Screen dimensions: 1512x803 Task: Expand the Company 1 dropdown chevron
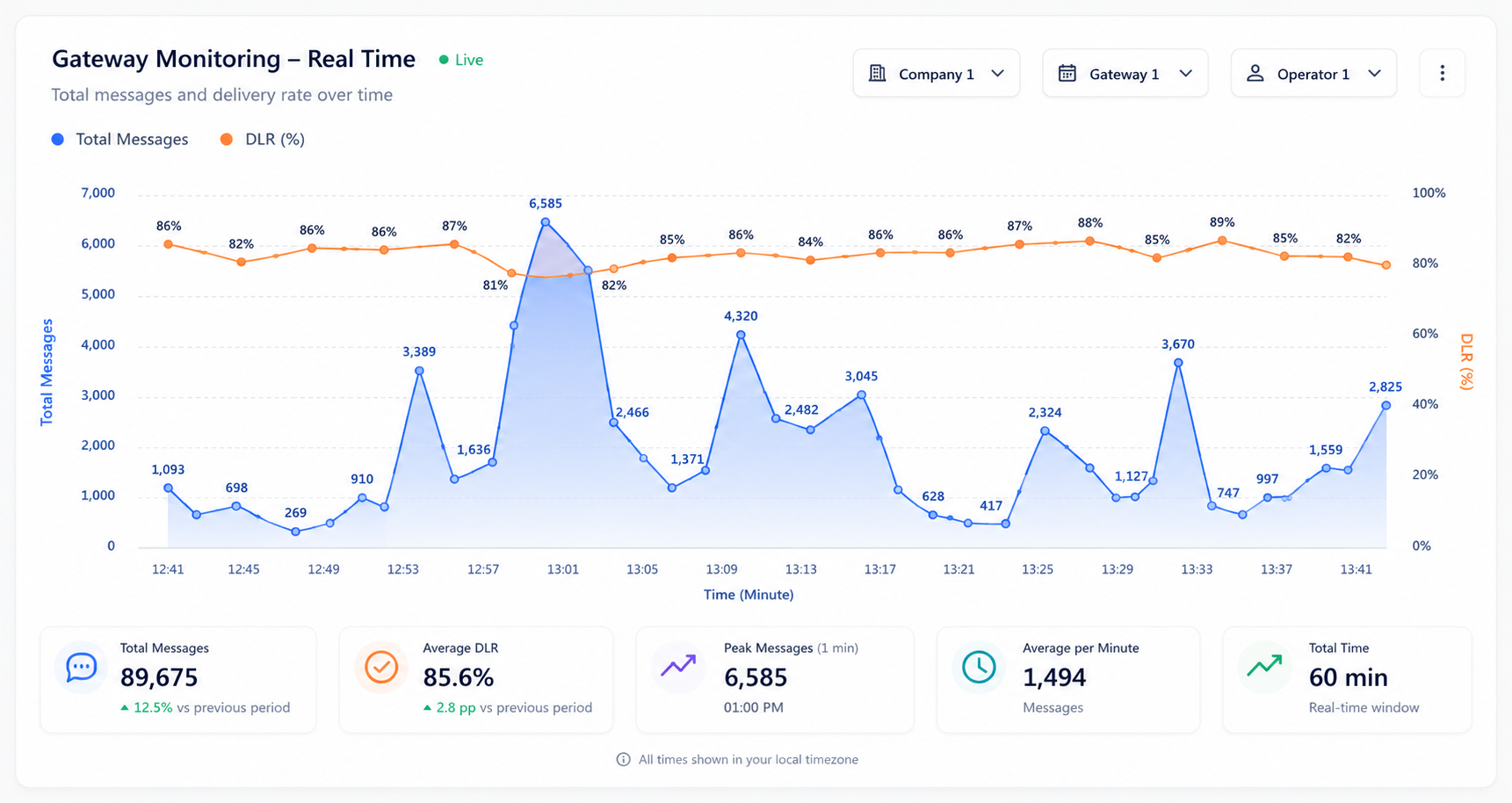997,74
